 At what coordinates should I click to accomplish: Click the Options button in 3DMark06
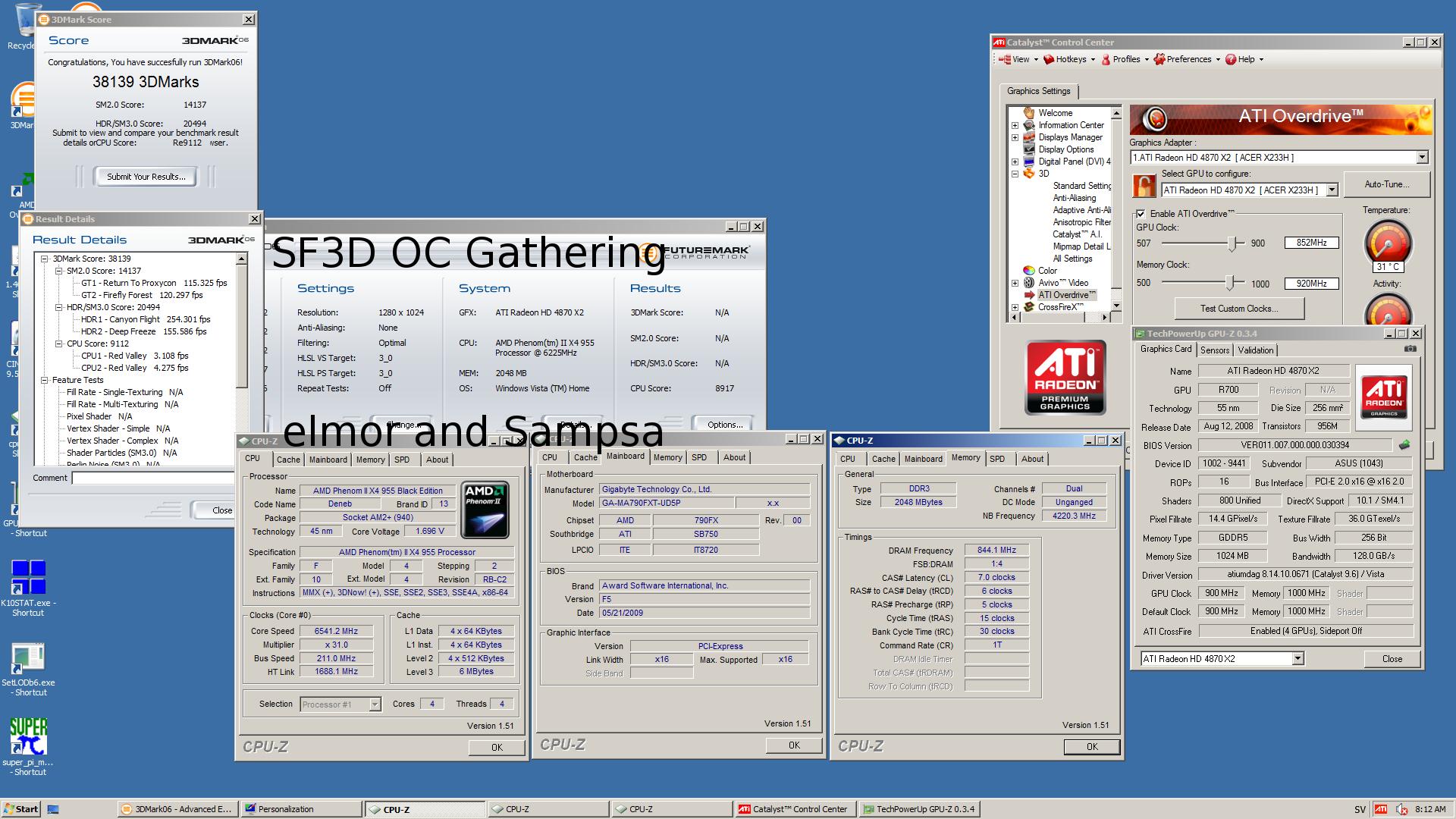tap(724, 425)
